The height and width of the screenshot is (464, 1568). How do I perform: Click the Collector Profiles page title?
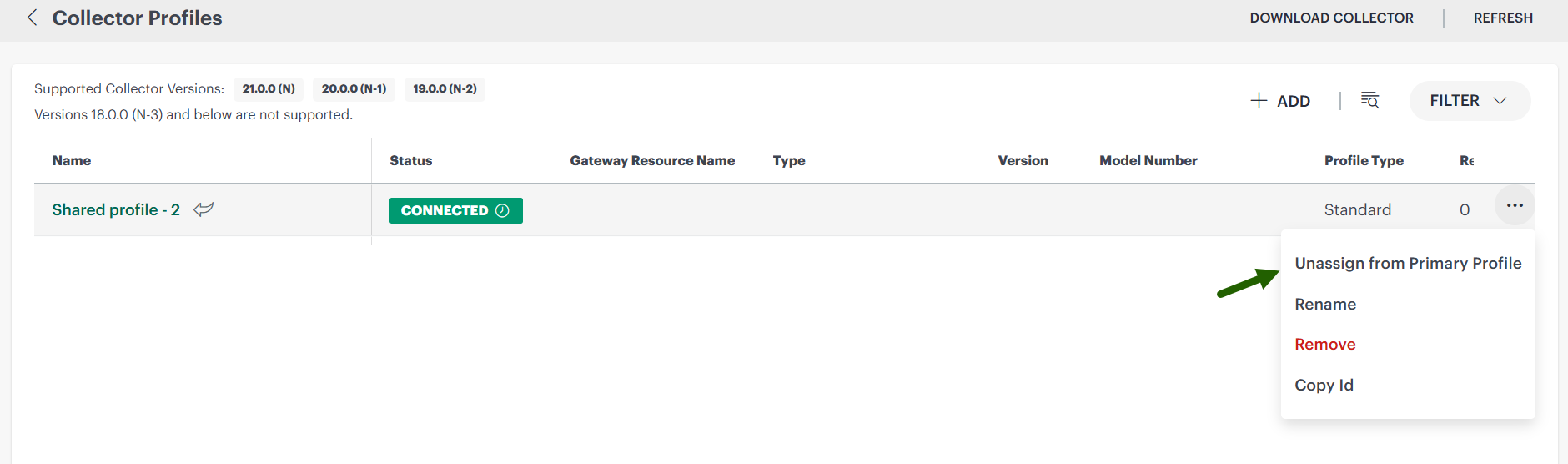click(137, 18)
